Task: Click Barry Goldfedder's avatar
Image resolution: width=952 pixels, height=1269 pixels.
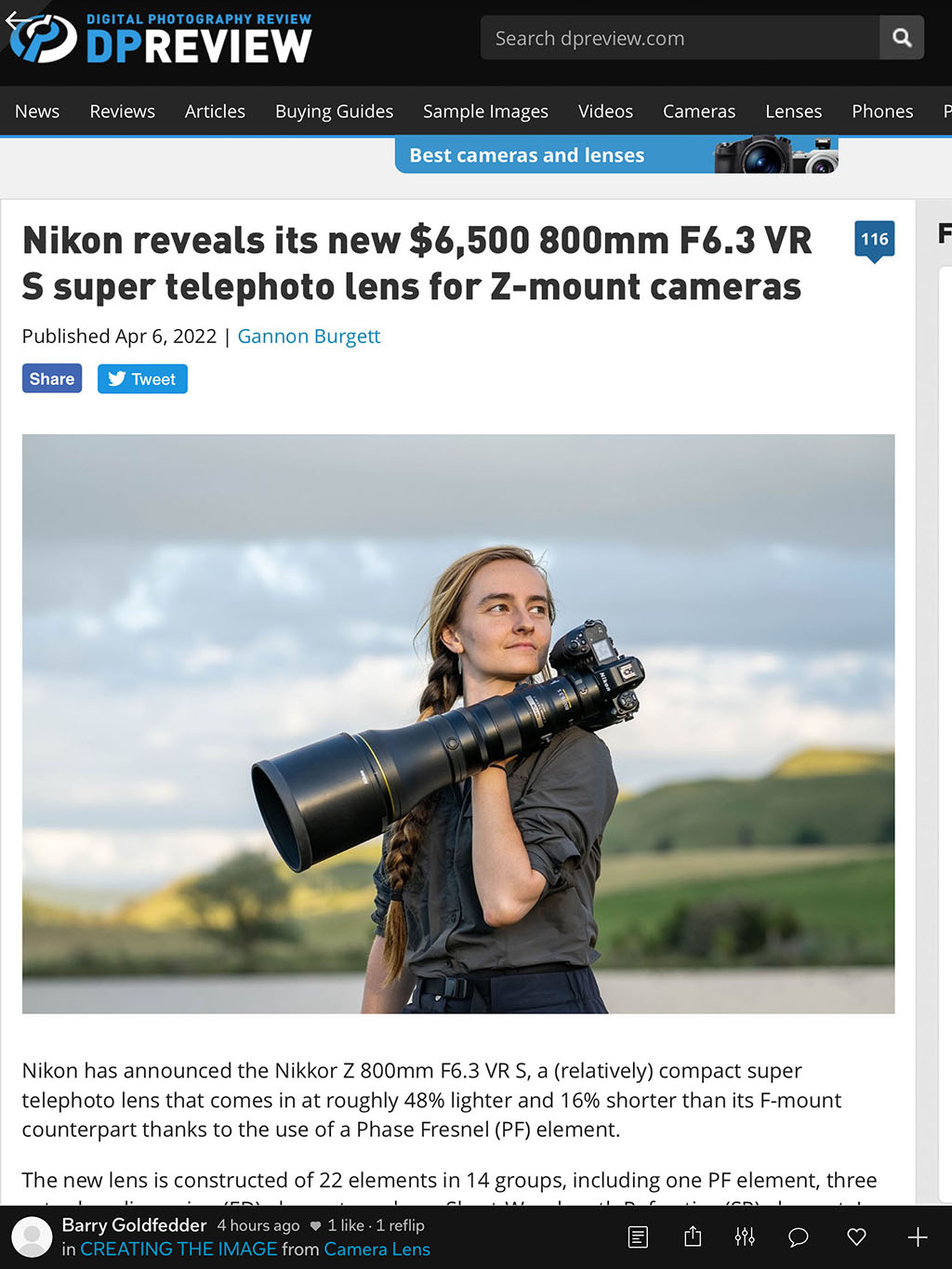Action: pyautogui.click(x=32, y=1236)
